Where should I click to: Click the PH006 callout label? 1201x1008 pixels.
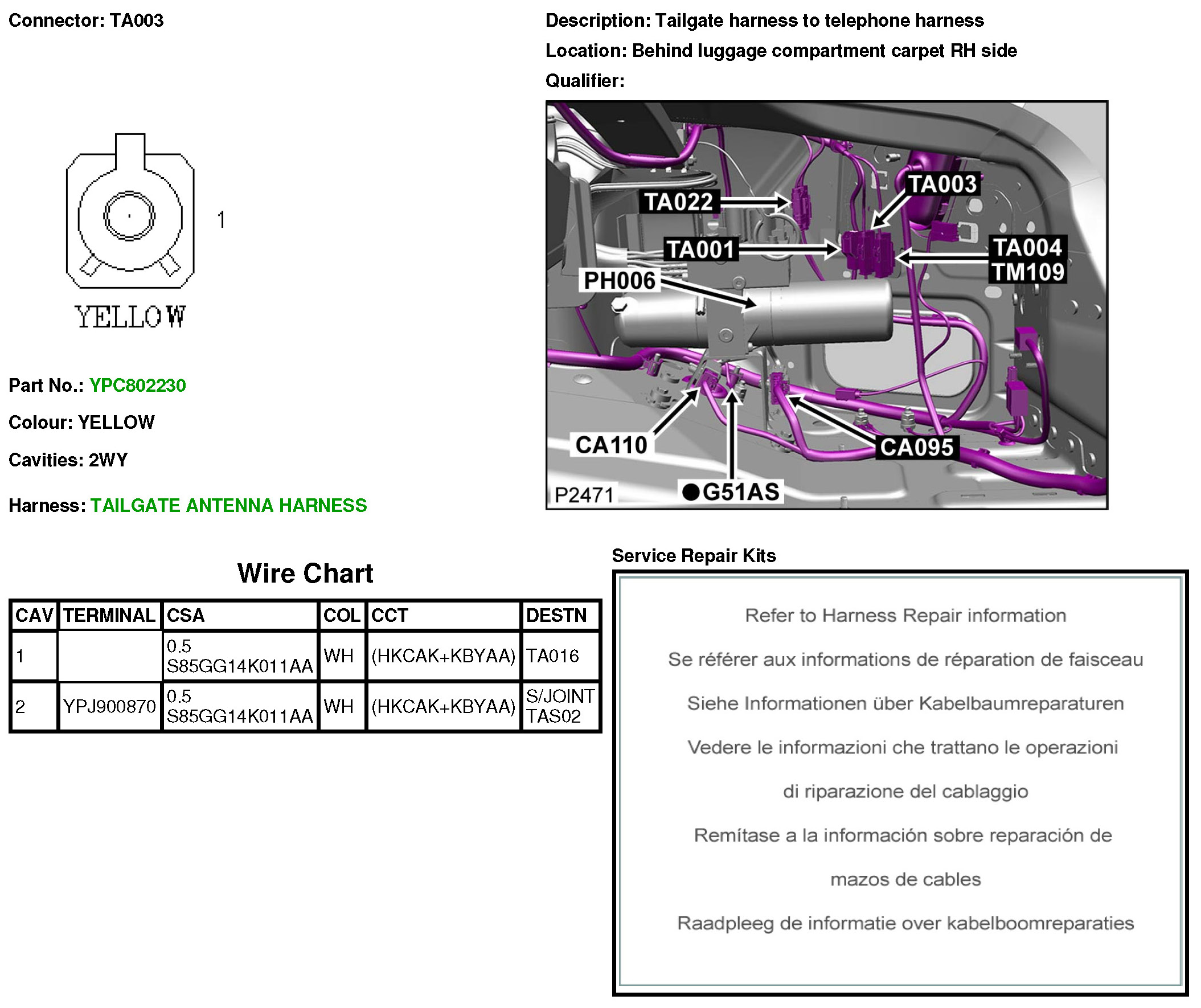[620, 281]
